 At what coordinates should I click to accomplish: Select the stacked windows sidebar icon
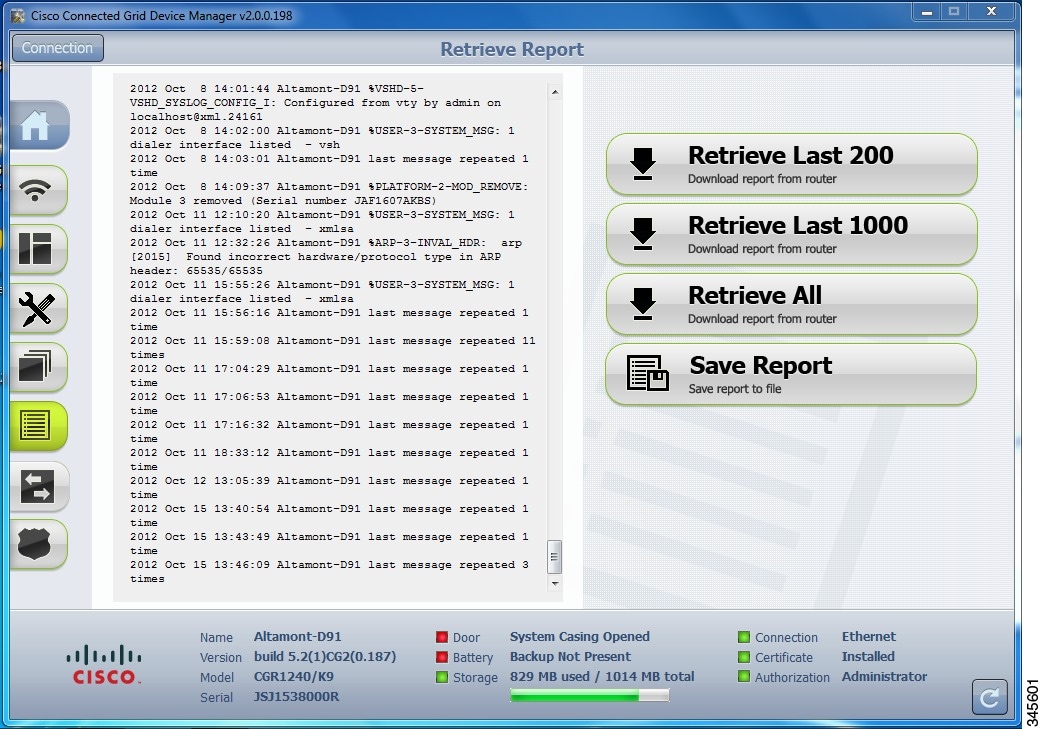click(38, 367)
